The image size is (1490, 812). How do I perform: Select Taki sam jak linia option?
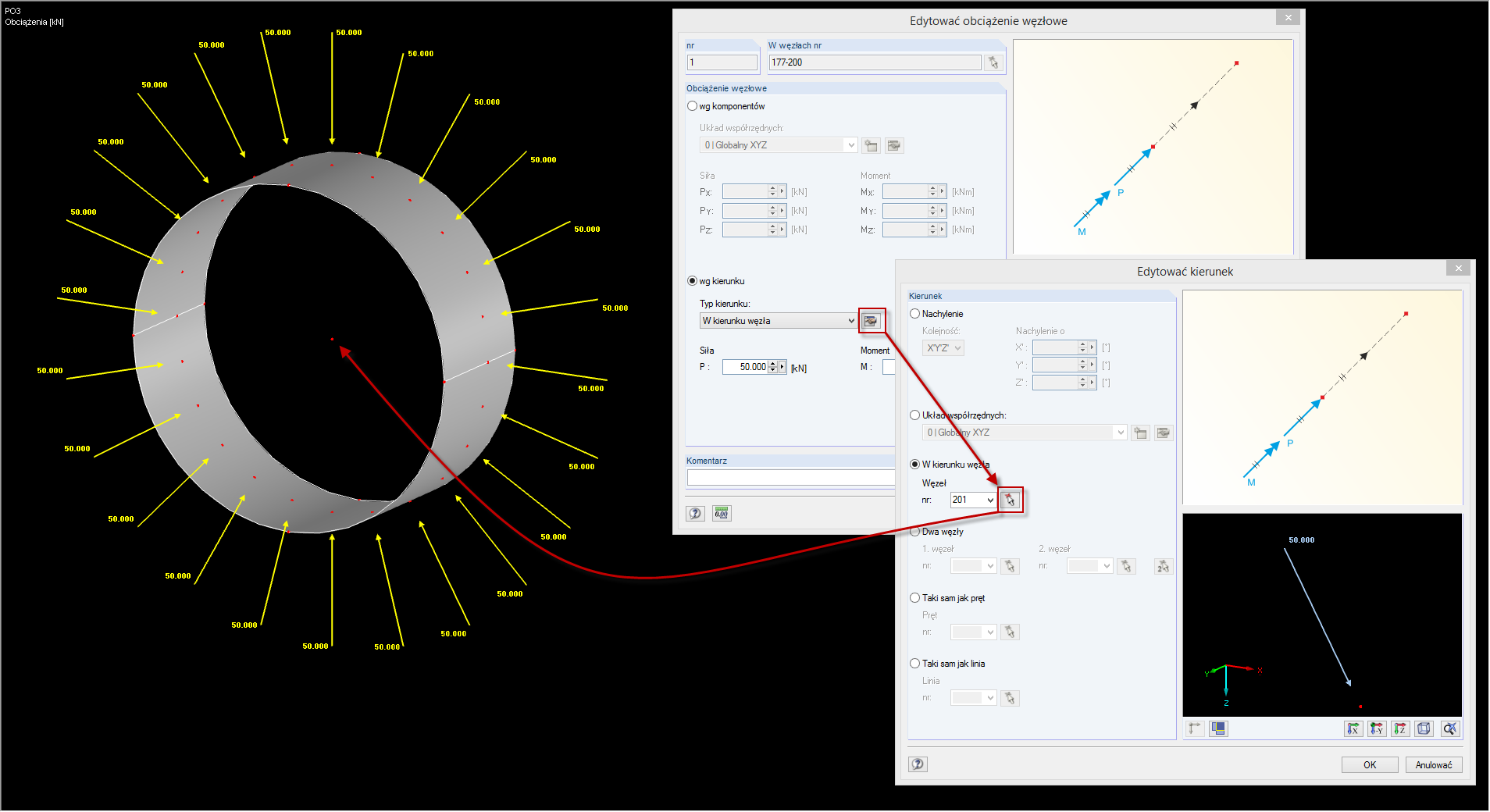[915, 664]
